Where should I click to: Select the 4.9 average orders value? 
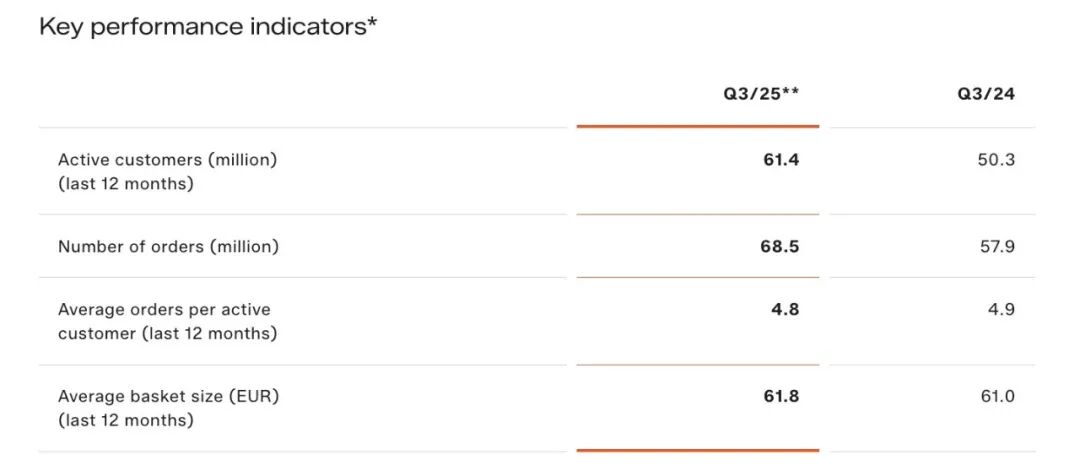point(1002,309)
